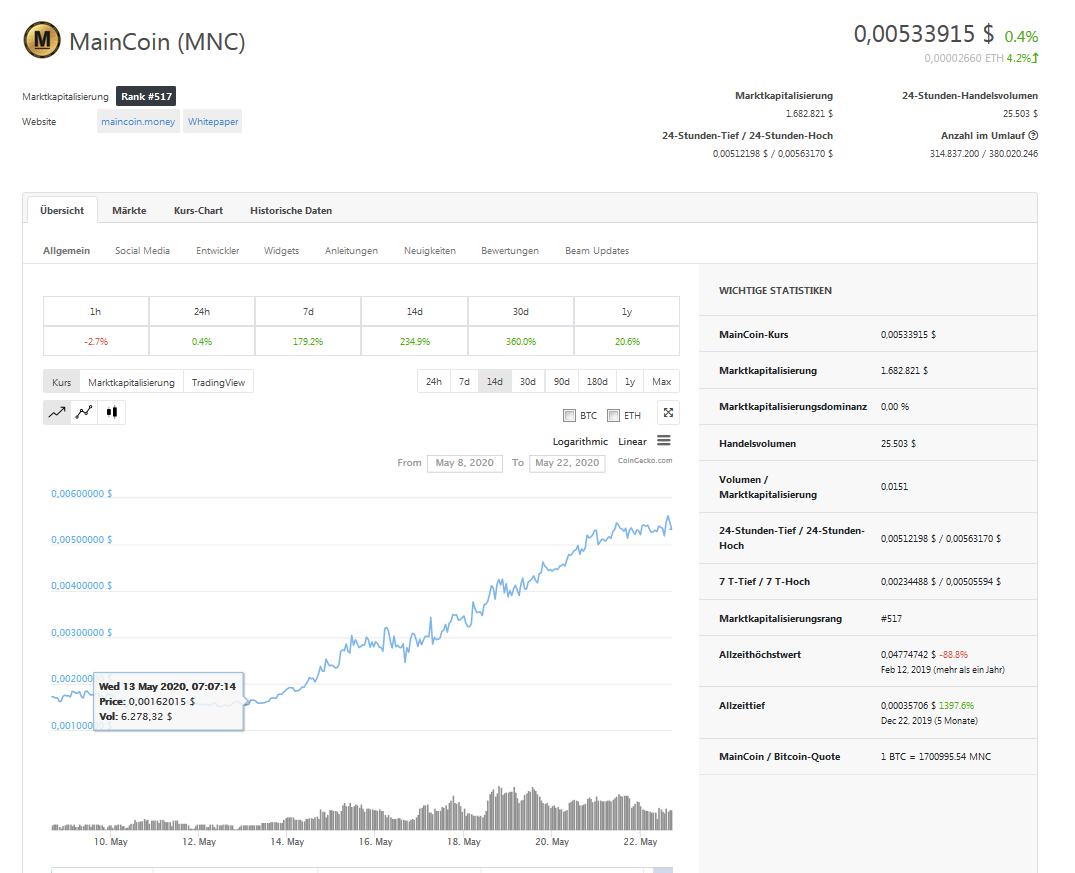Viewport: 1075px width, 873px height.
Task: Click the CoinGecko.com chart credit
Action: pos(645,461)
